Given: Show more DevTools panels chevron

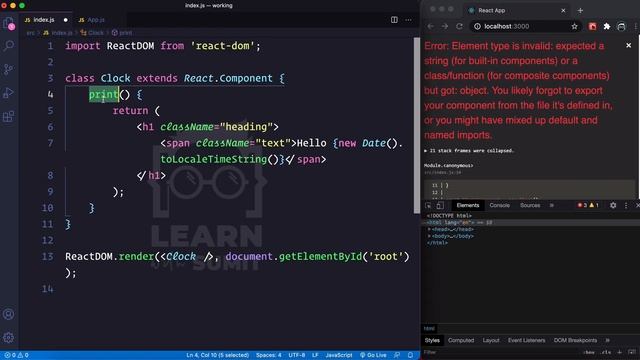Looking at the screenshot, I should [551, 205].
